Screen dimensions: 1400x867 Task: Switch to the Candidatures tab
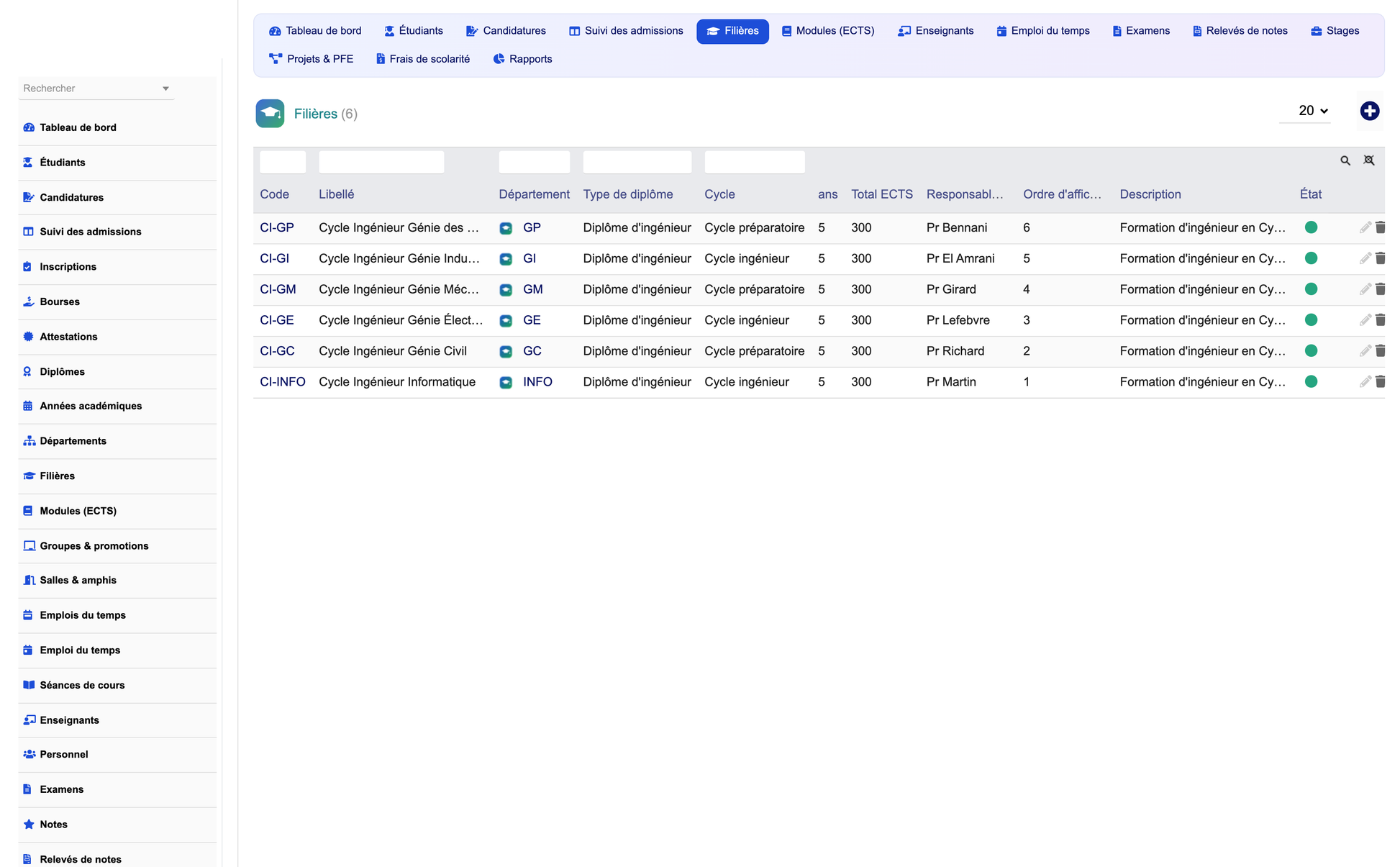pos(506,31)
